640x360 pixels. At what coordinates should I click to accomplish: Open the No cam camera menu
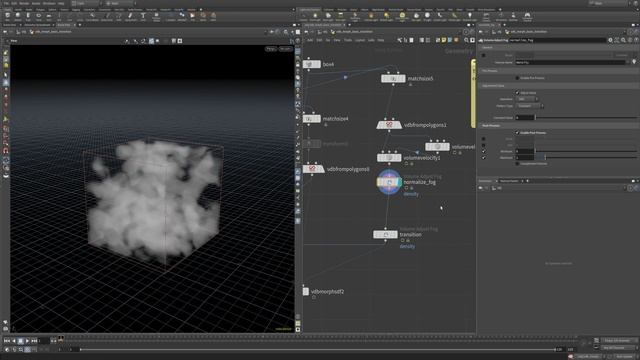point(285,49)
